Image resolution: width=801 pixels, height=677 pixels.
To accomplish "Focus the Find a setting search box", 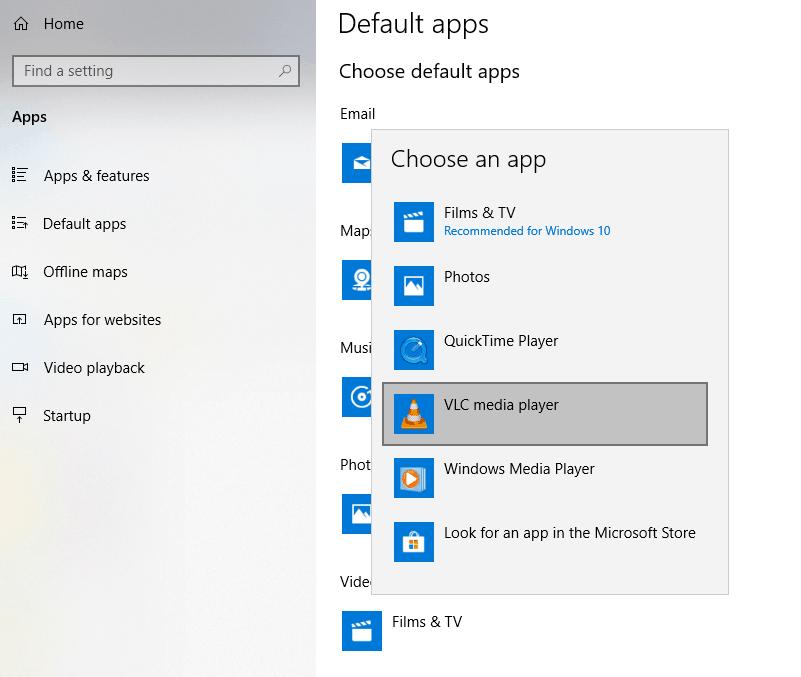I will pos(156,71).
